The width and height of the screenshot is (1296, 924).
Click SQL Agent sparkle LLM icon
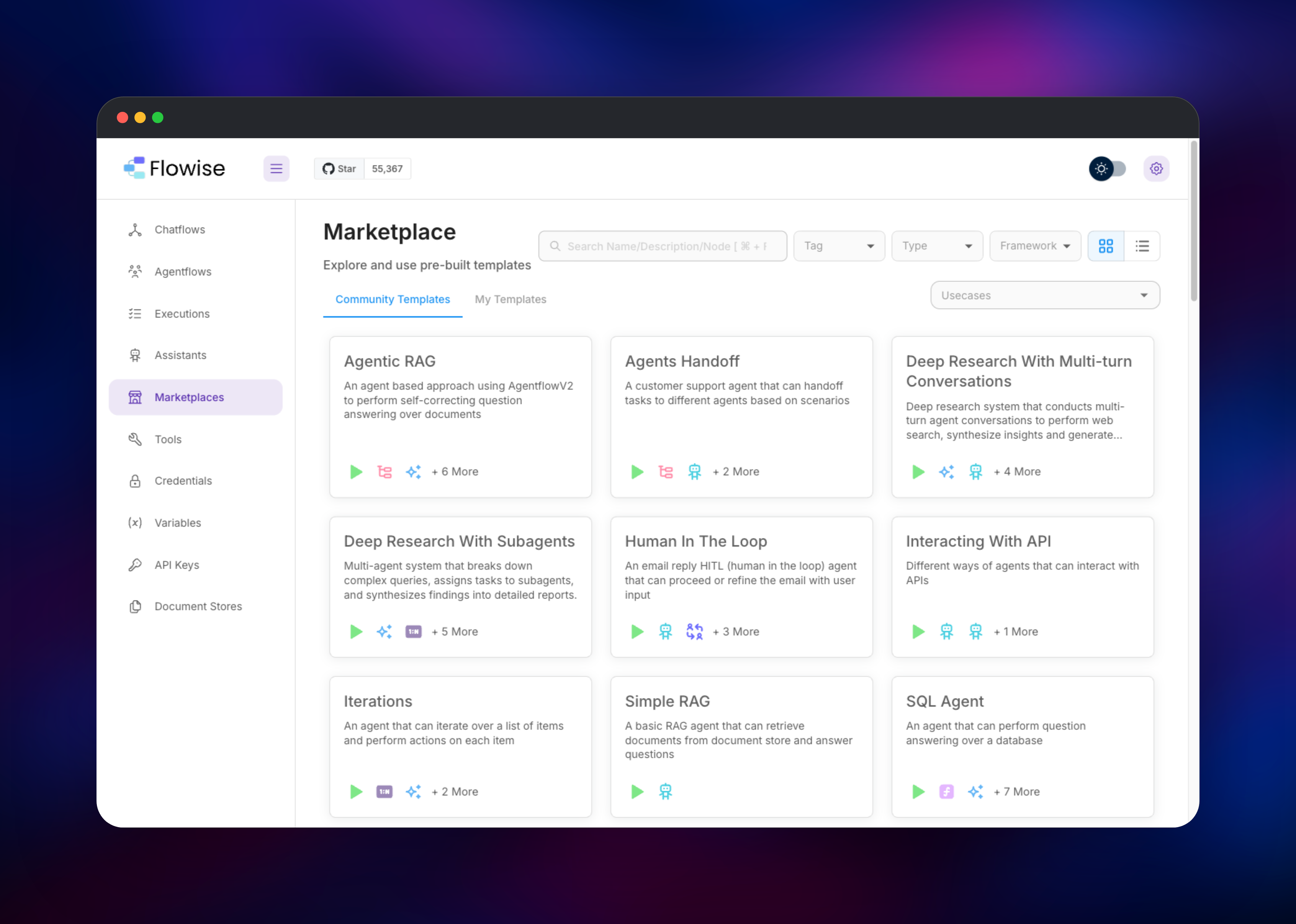pyautogui.click(x=976, y=792)
